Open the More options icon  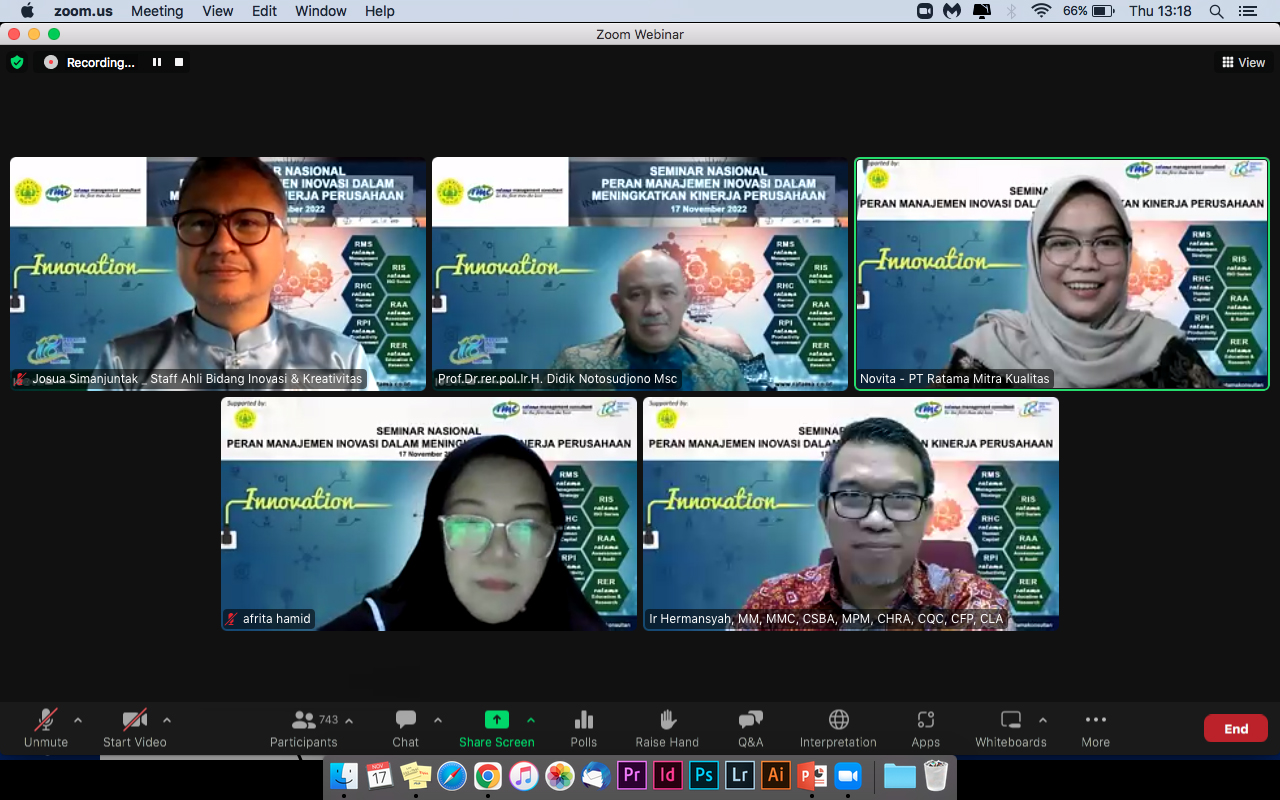coord(1096,719)
